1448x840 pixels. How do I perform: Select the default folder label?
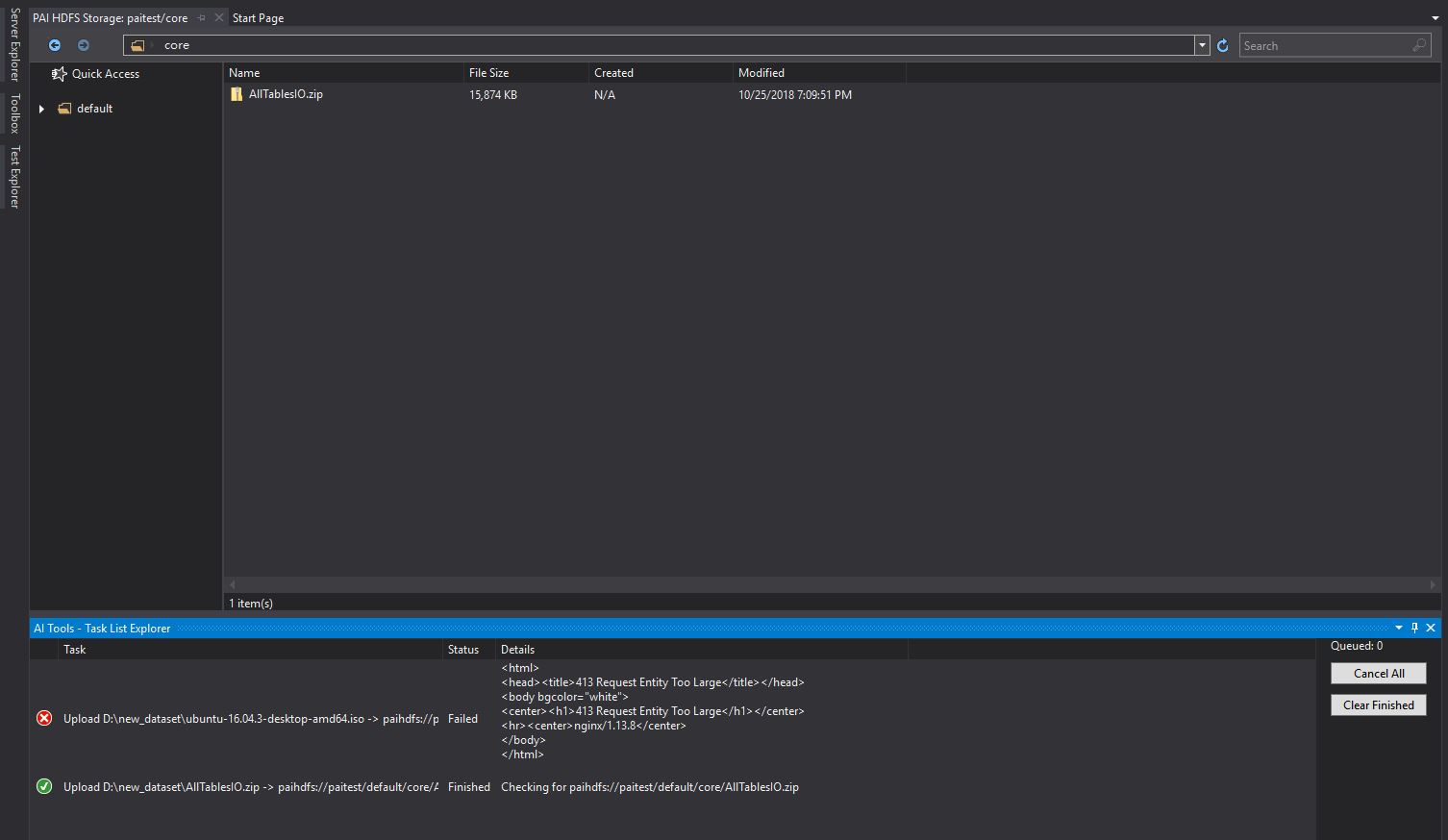95,109
